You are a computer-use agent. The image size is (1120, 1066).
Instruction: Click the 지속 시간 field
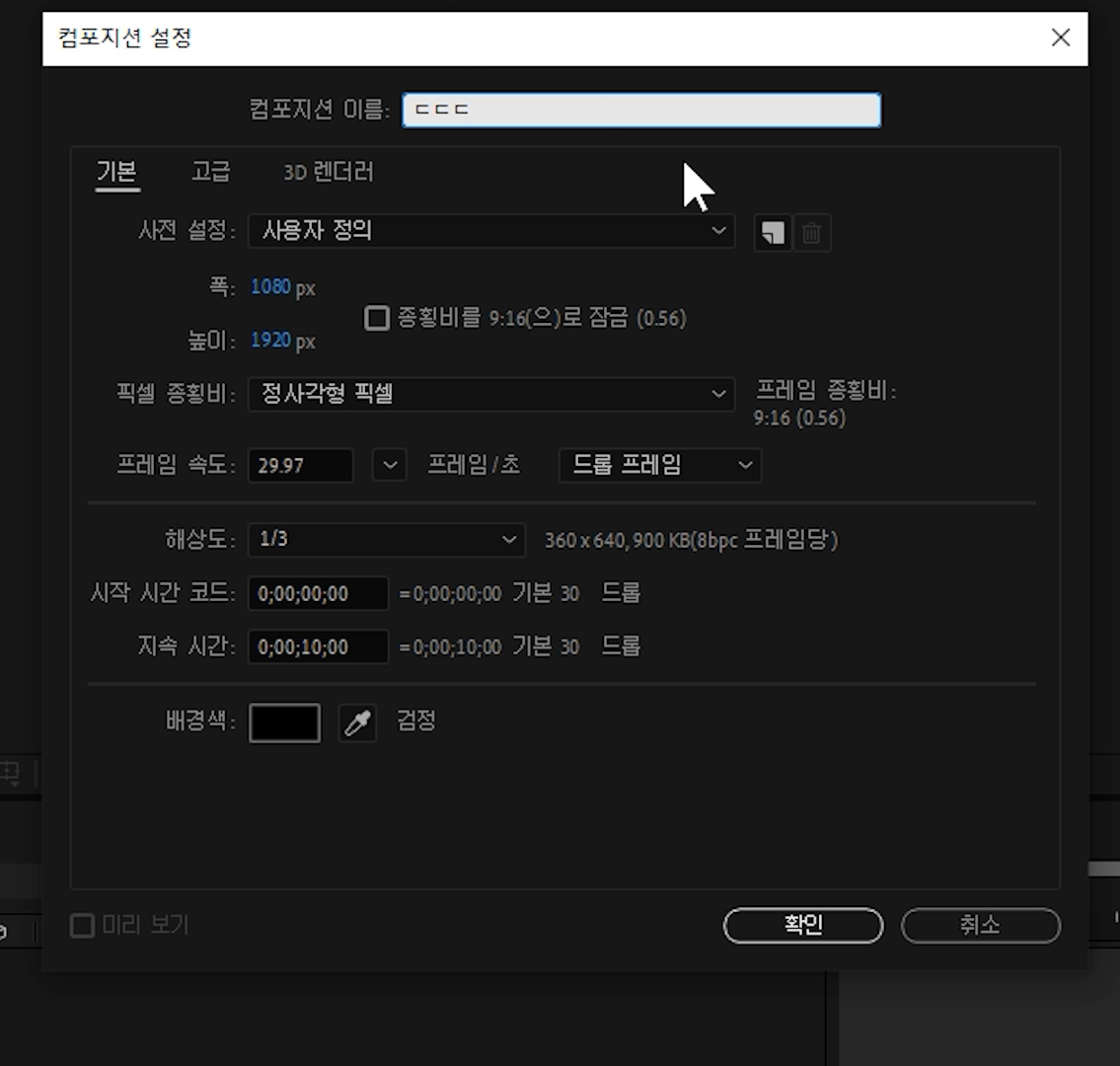click(x=318, y=647)
